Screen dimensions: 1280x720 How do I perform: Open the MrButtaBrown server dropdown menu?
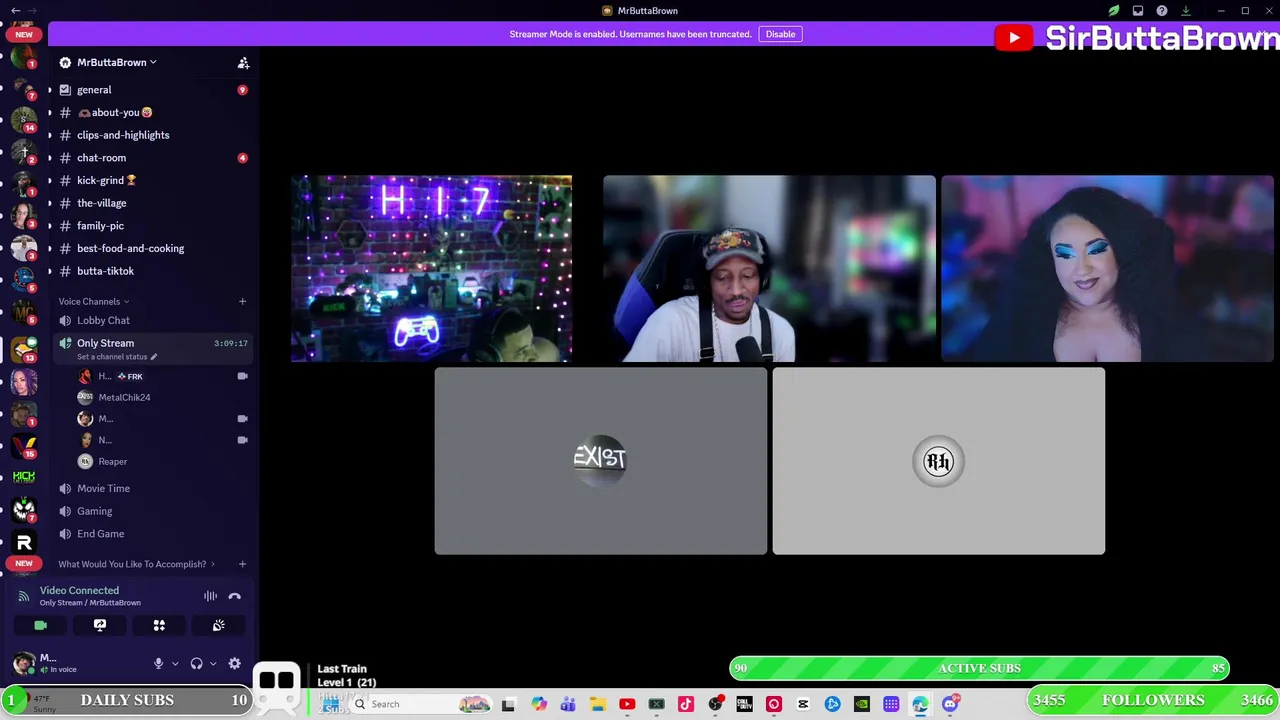pyautogui.click(x=116, y=62)
